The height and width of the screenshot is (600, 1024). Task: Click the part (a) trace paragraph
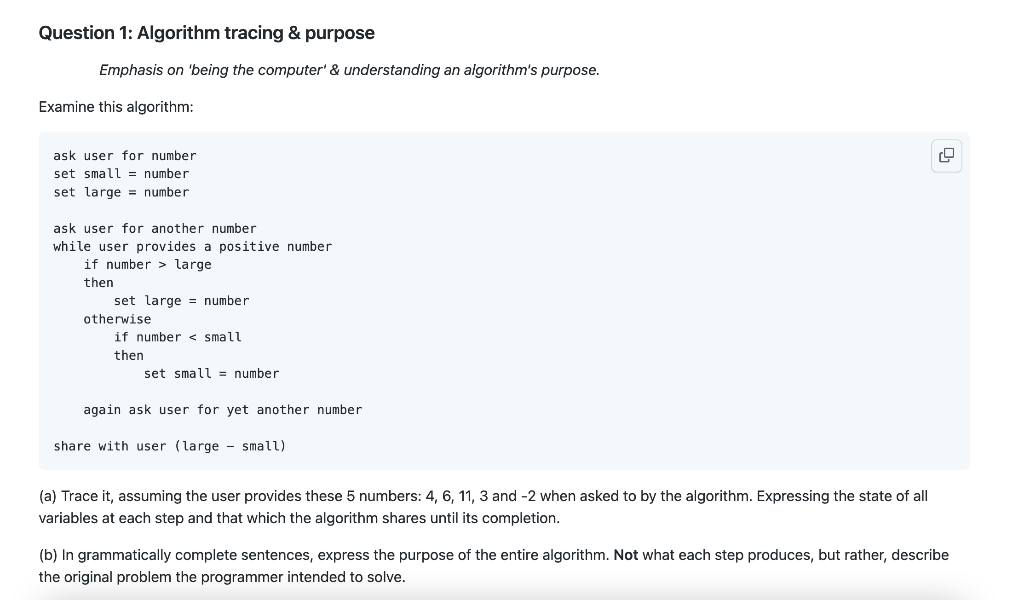483,507
